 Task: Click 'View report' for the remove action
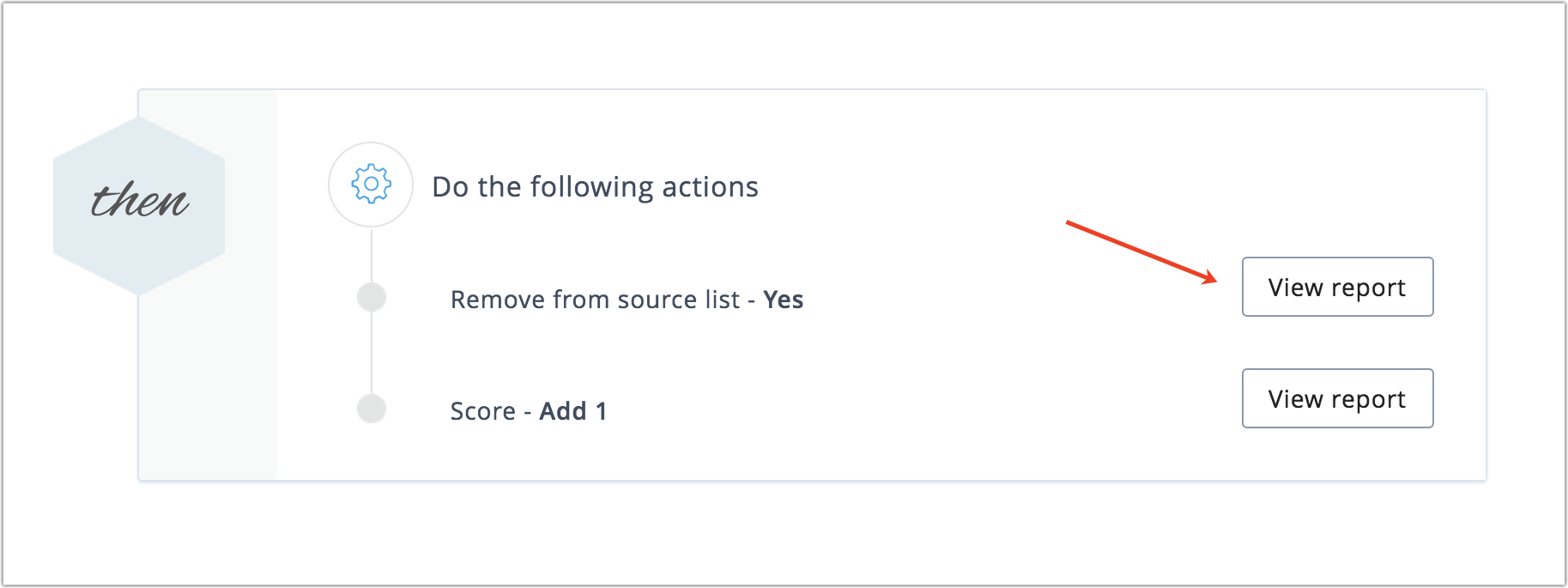pos(1336,287)
